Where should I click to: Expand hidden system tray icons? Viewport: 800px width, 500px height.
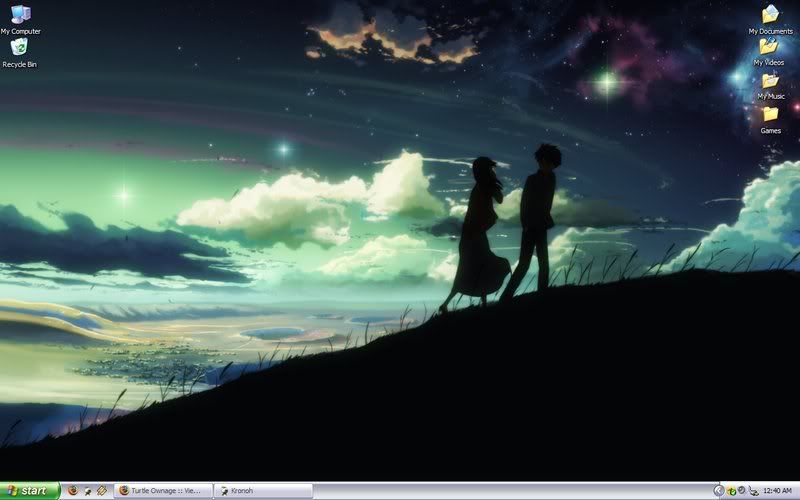click(718, 491)
